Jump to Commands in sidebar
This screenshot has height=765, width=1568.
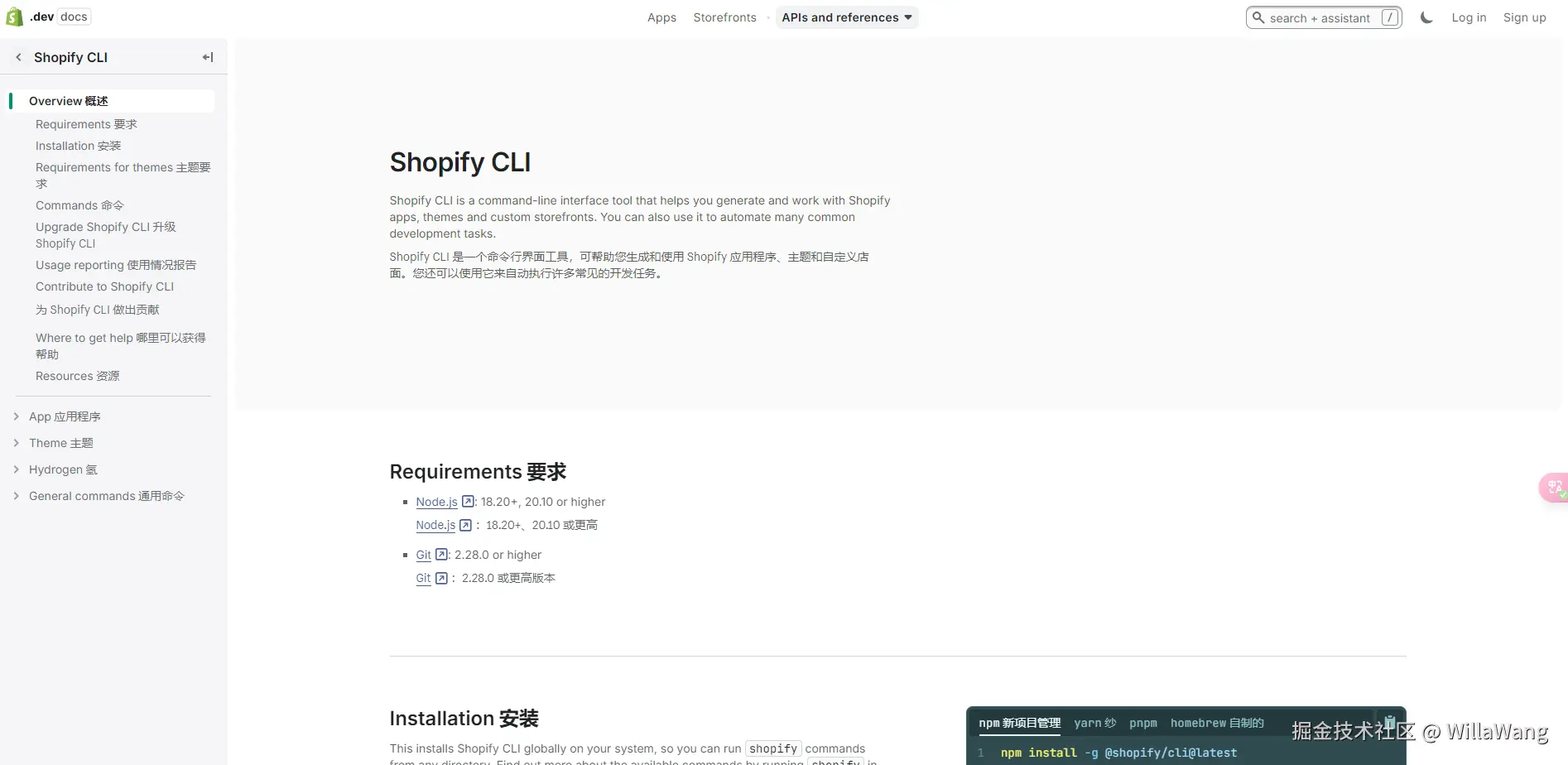point(79,205)
